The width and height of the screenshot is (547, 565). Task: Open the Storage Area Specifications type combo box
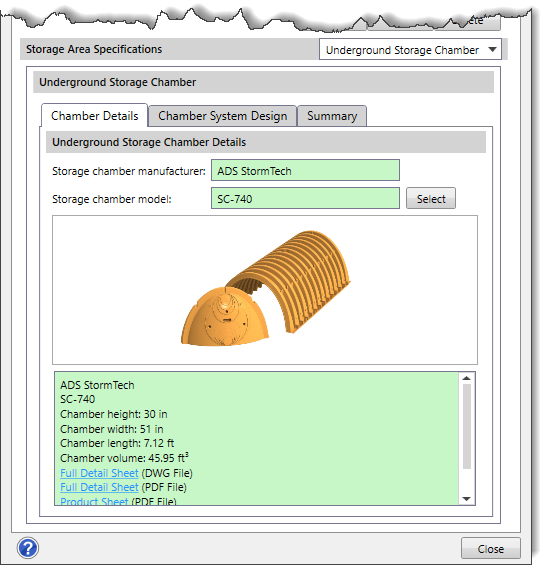410,49
